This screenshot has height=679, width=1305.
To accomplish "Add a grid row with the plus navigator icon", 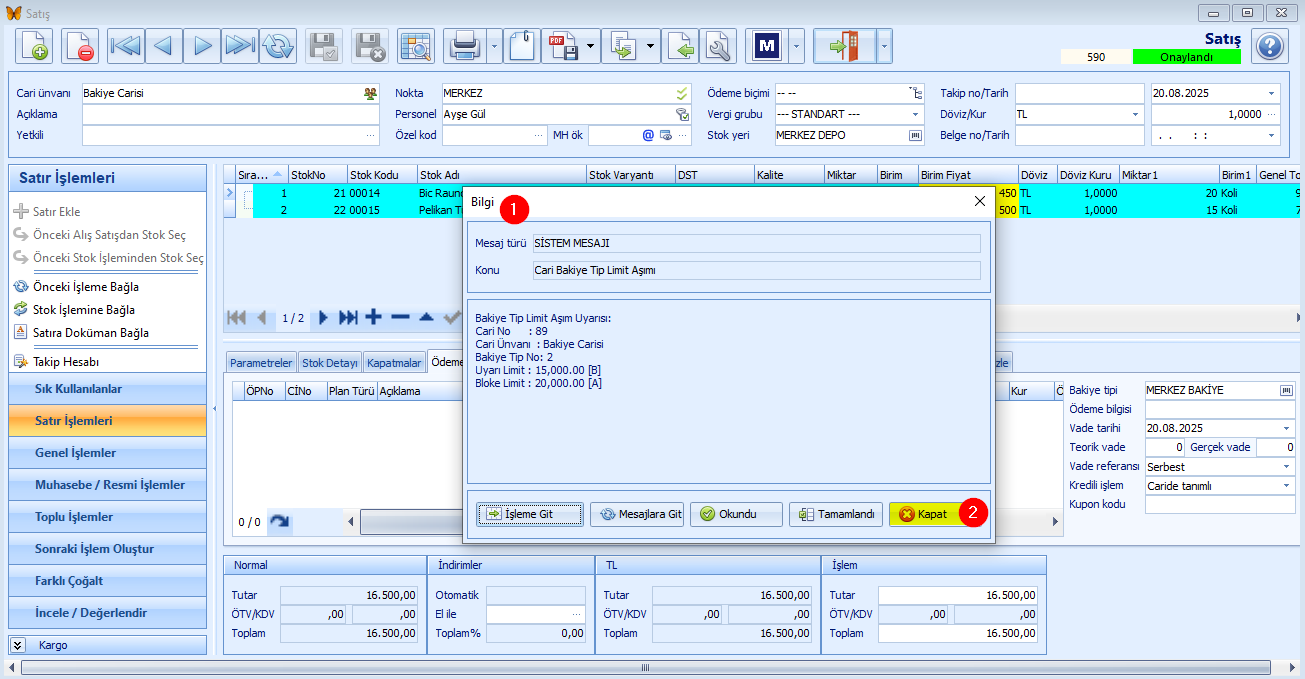I will [x=373, y=318].
